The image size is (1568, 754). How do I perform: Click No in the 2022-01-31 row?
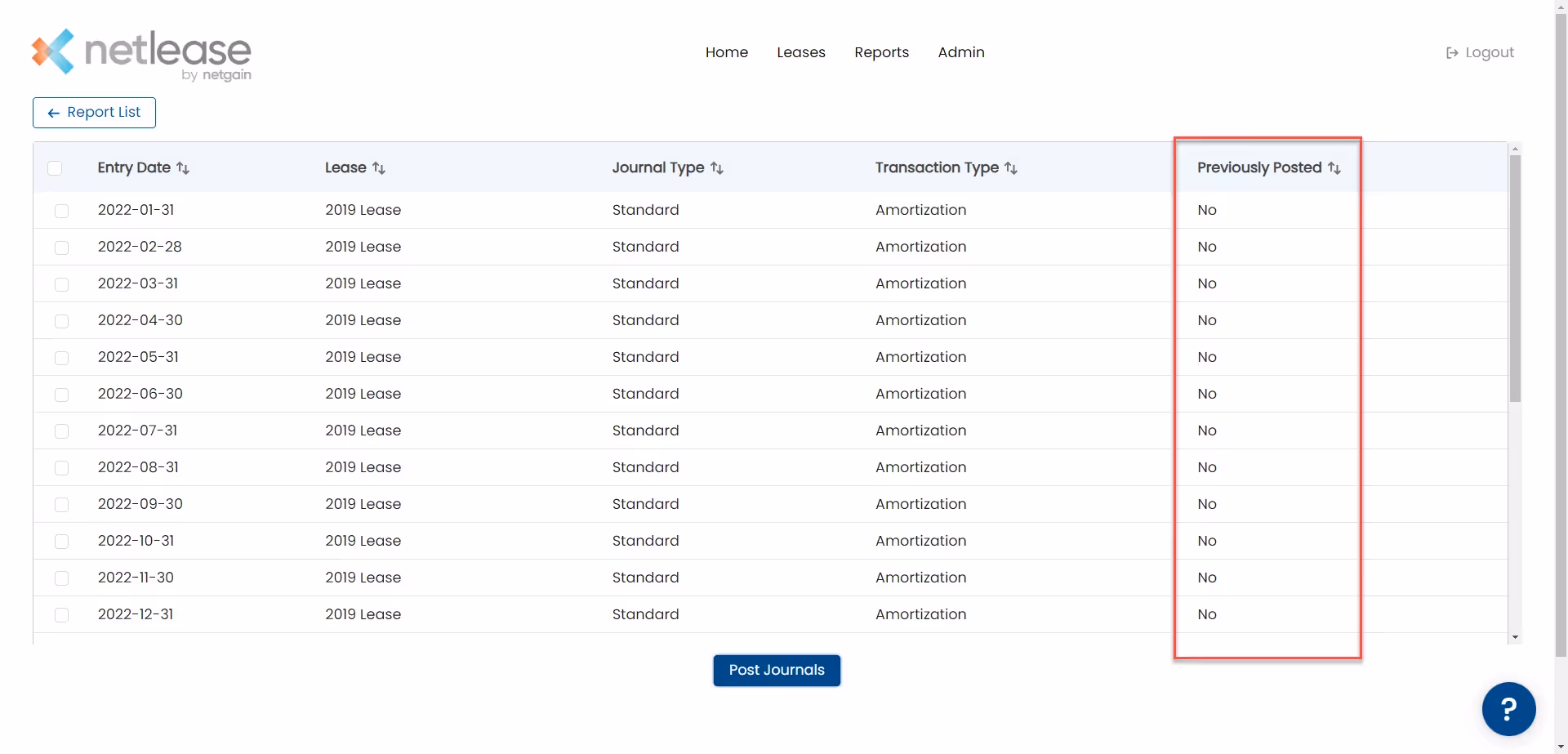tap(1207, 210)
